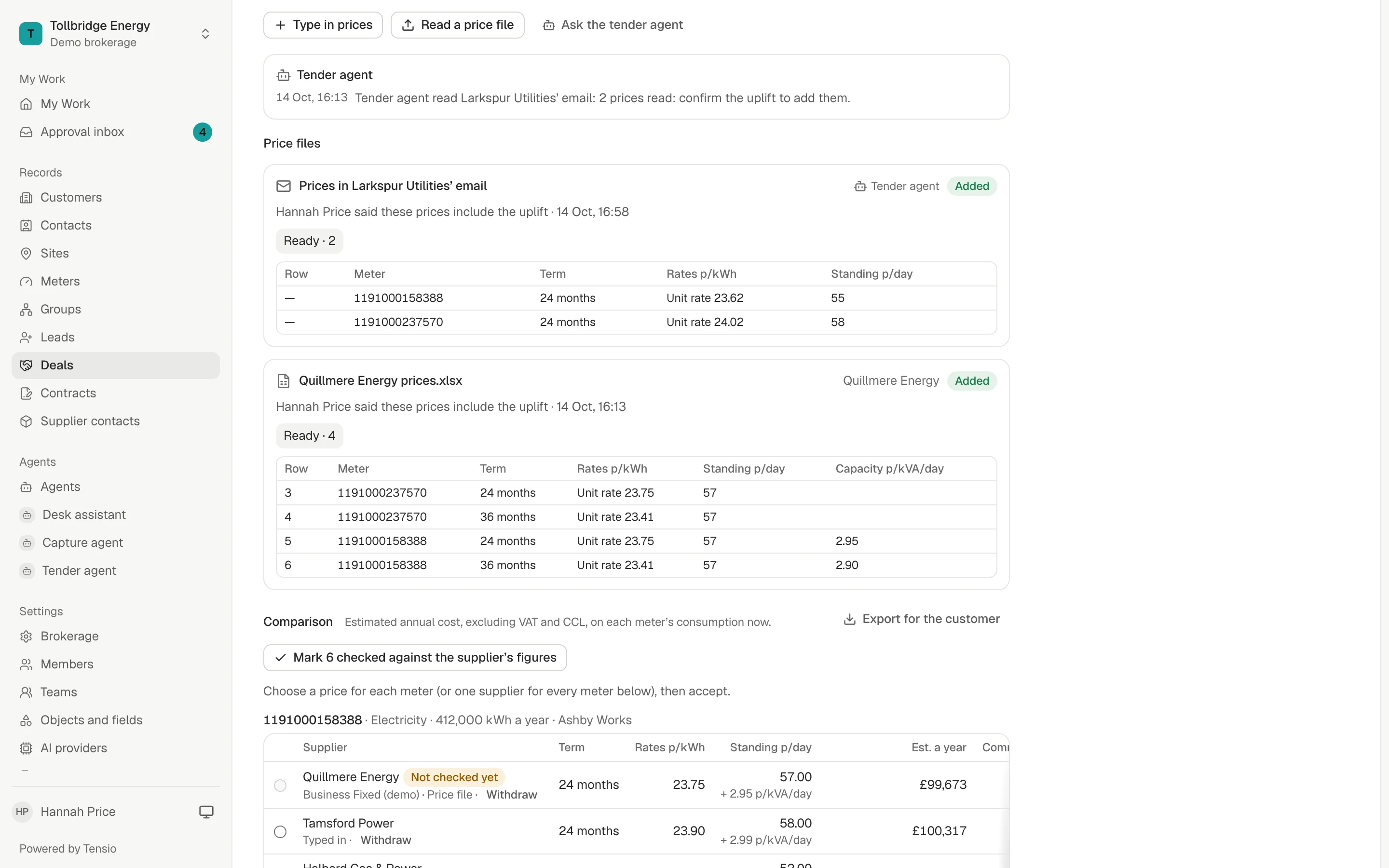Expand the brokerage switcher chevron
Viewport: 1389px width, 868px height.
[x=205, y=34]
